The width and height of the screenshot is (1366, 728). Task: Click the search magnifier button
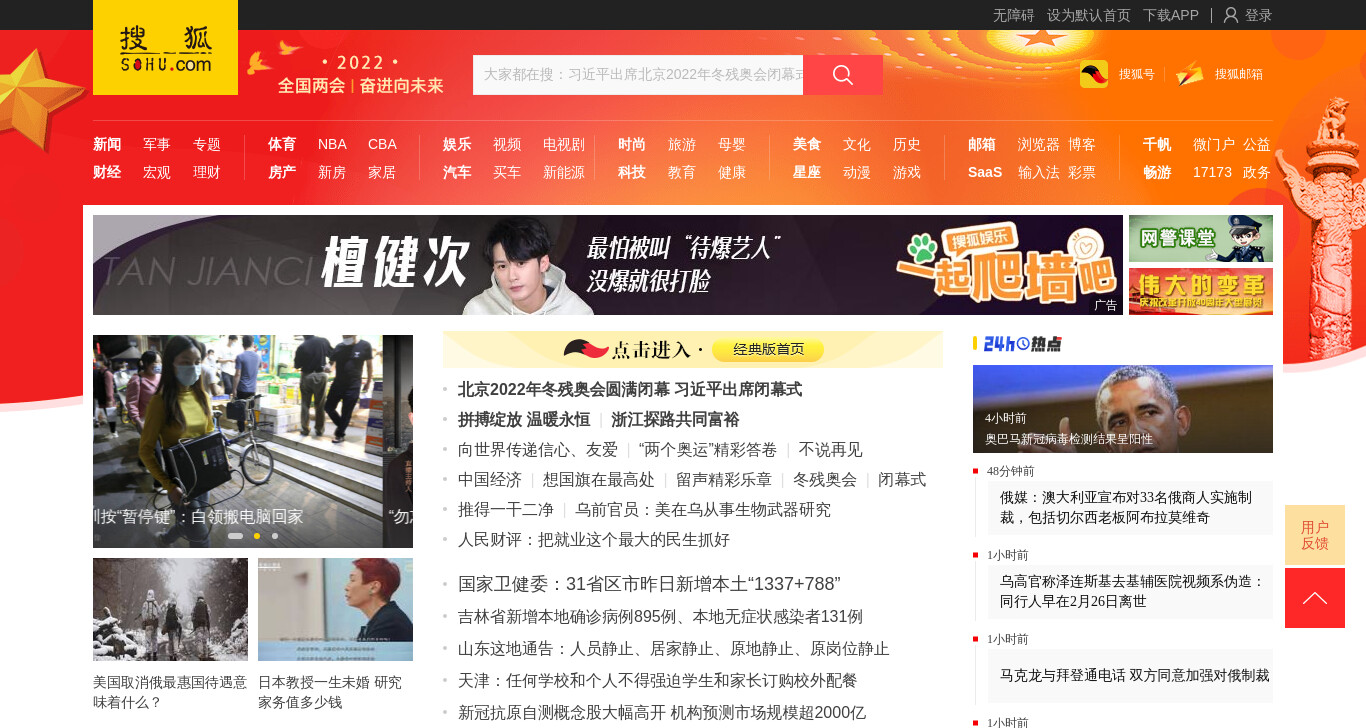[x=843, y=75]
